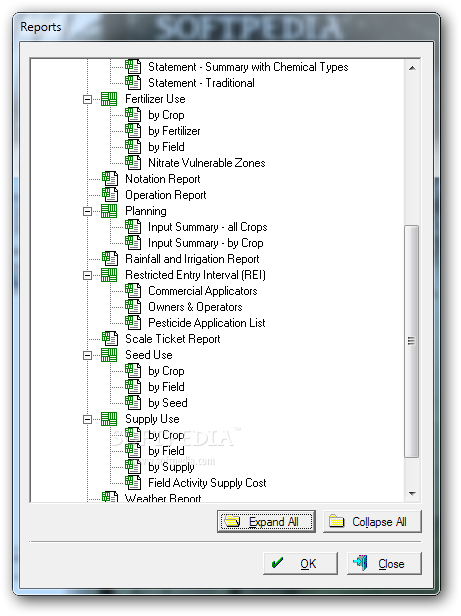Click the Input Summary - by Crop icon
Viewport: 461px width, 616px height.
tap(133, 243)
